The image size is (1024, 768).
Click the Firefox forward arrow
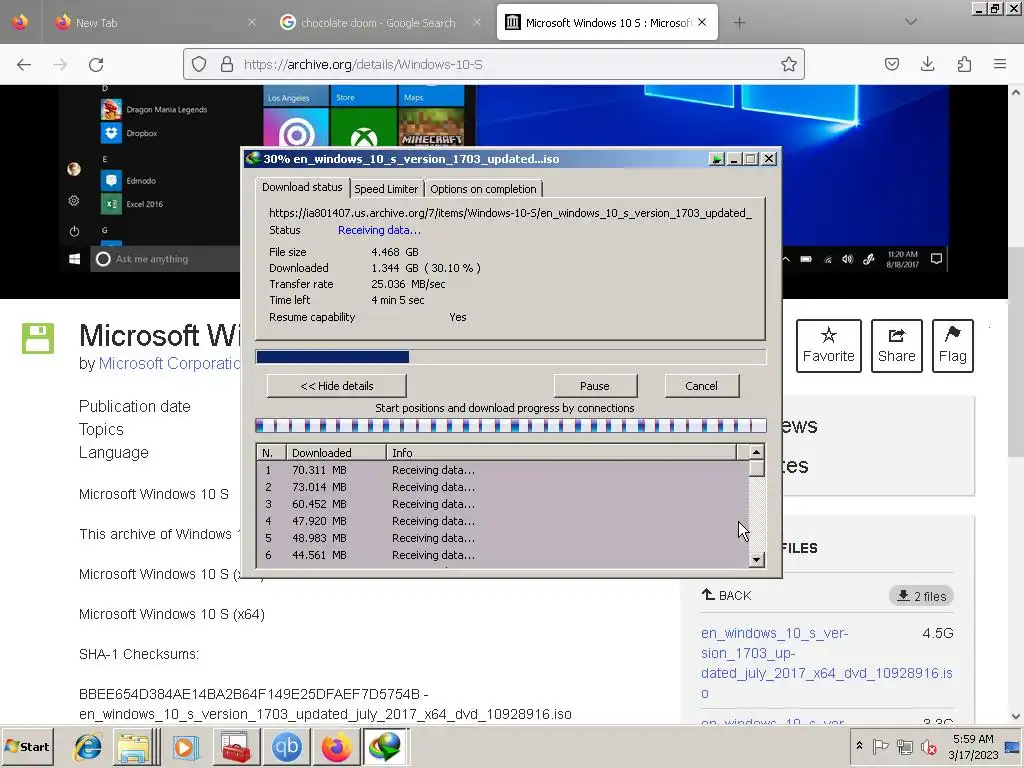(60, 64)
